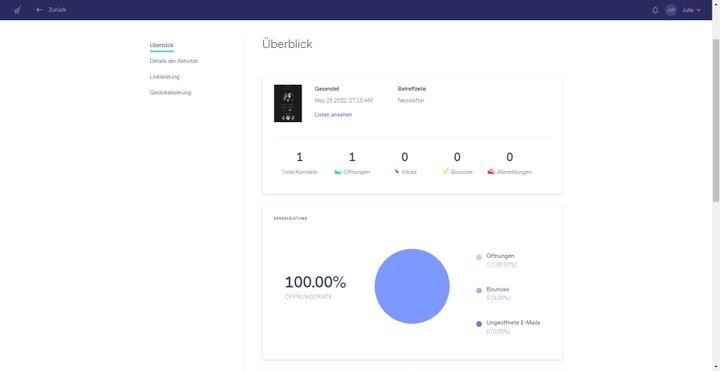Click the back arrow icon

click(39, 10)
